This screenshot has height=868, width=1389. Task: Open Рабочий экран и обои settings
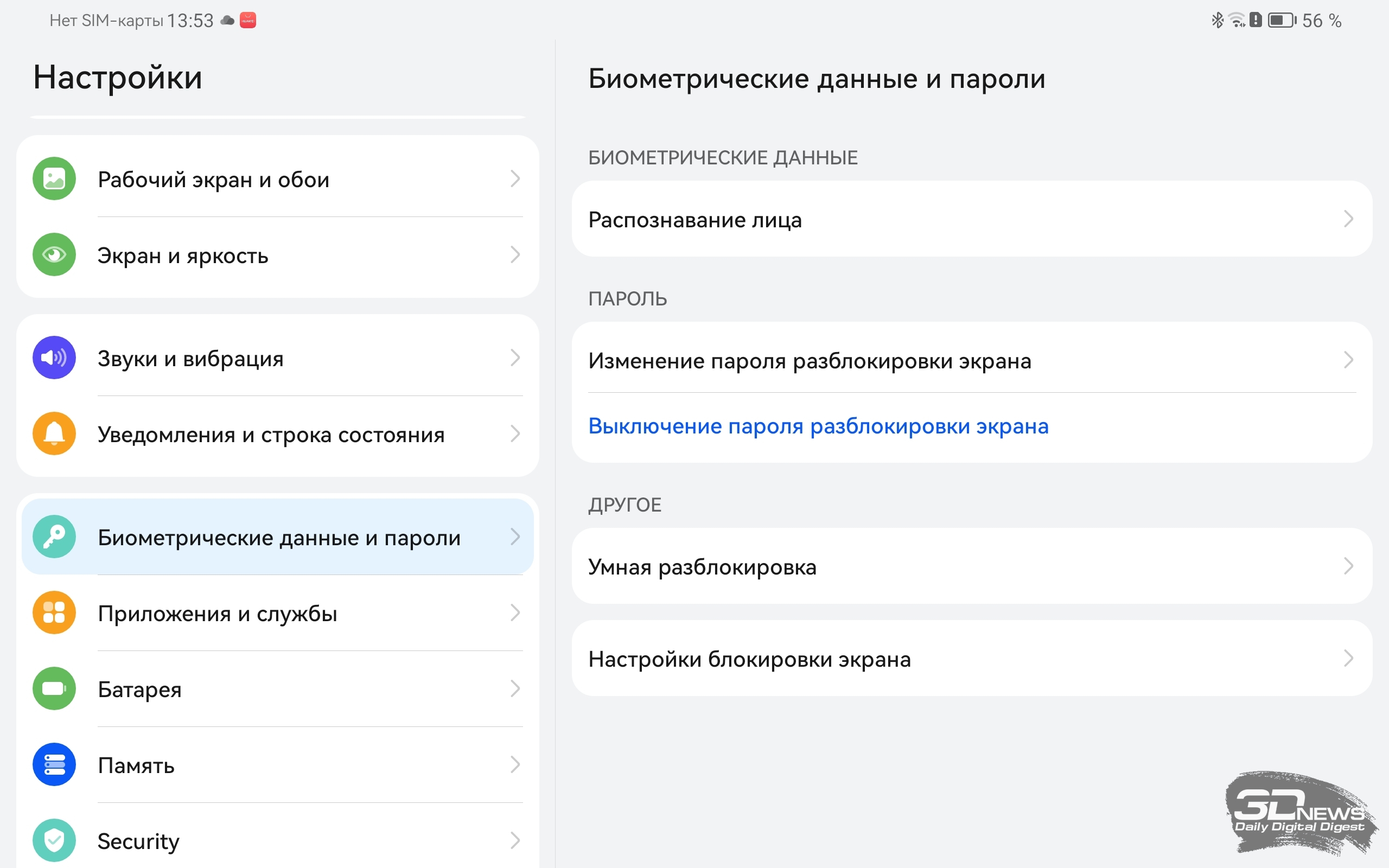tap(278, 179)
